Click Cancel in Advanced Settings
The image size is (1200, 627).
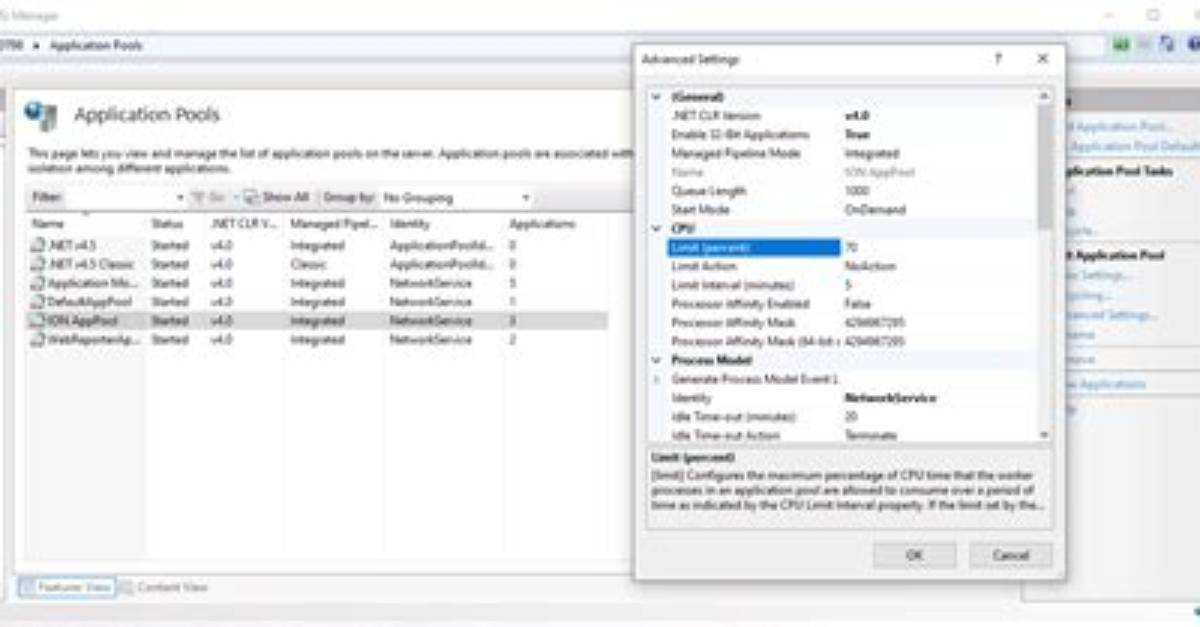pos(1011,555)
